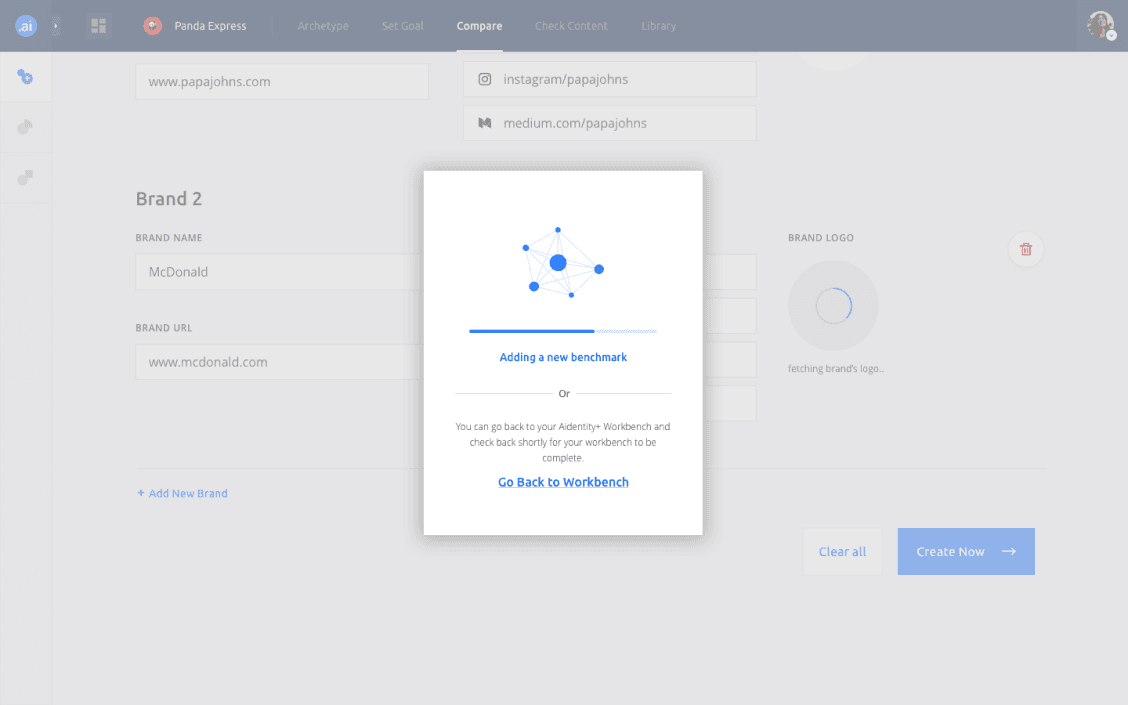Viewport: 1128px width, 705px height.
Task: Click the .ai logo icon
Action: pyautogui.click(x=26, y=26)
